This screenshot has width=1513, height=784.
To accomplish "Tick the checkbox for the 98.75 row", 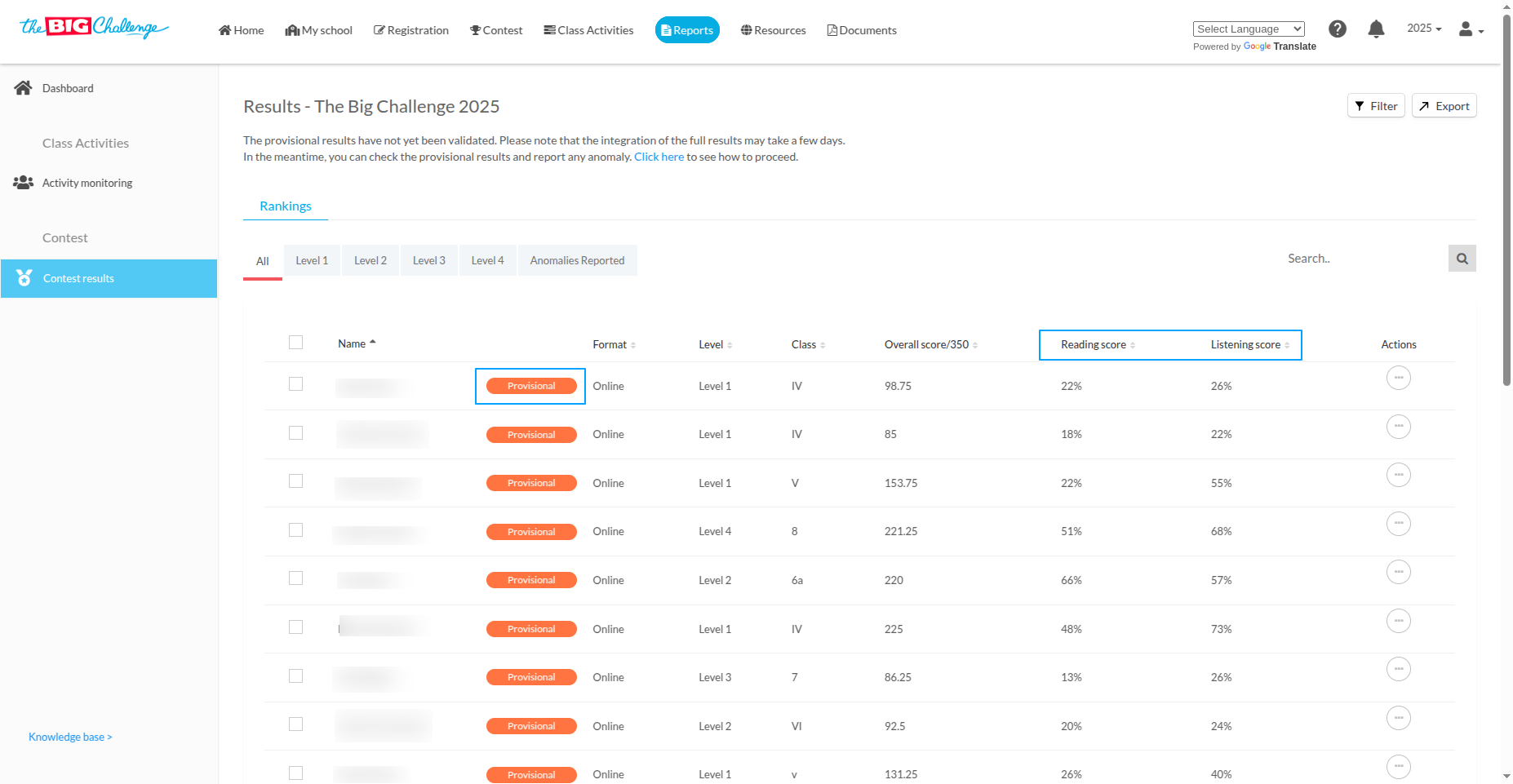I will [295, 384].
